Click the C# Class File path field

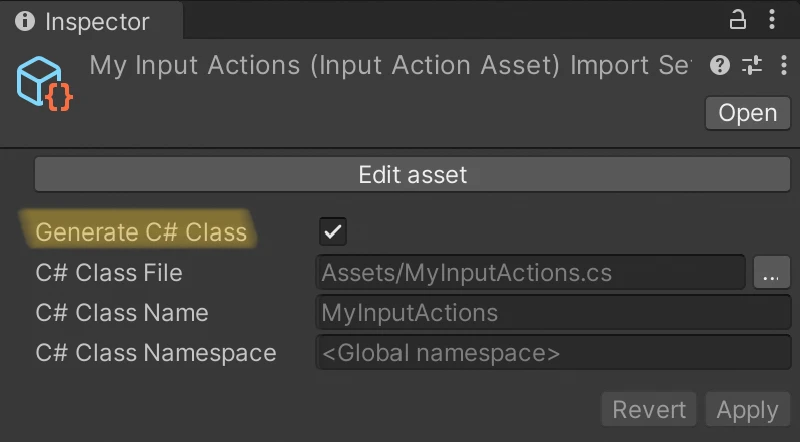[x=530, y=272]
